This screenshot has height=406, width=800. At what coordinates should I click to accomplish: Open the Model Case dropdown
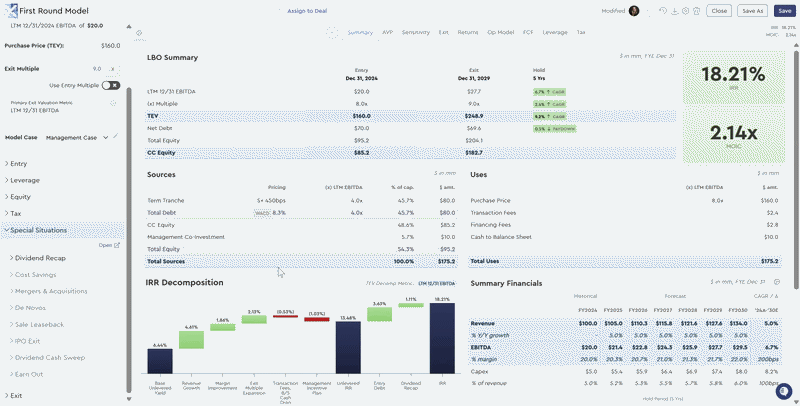(77, 137)
